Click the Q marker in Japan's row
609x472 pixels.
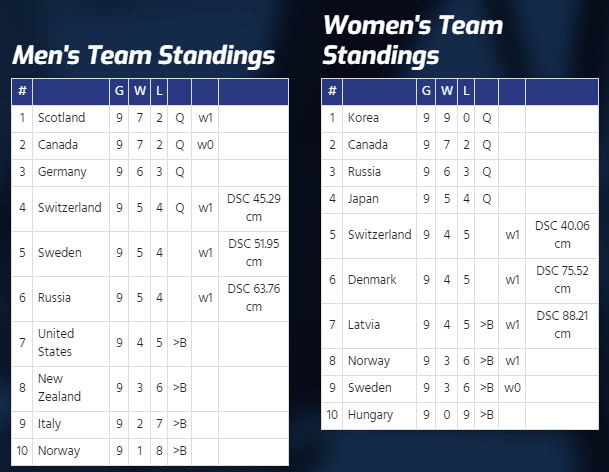click(x=487, y=199)
